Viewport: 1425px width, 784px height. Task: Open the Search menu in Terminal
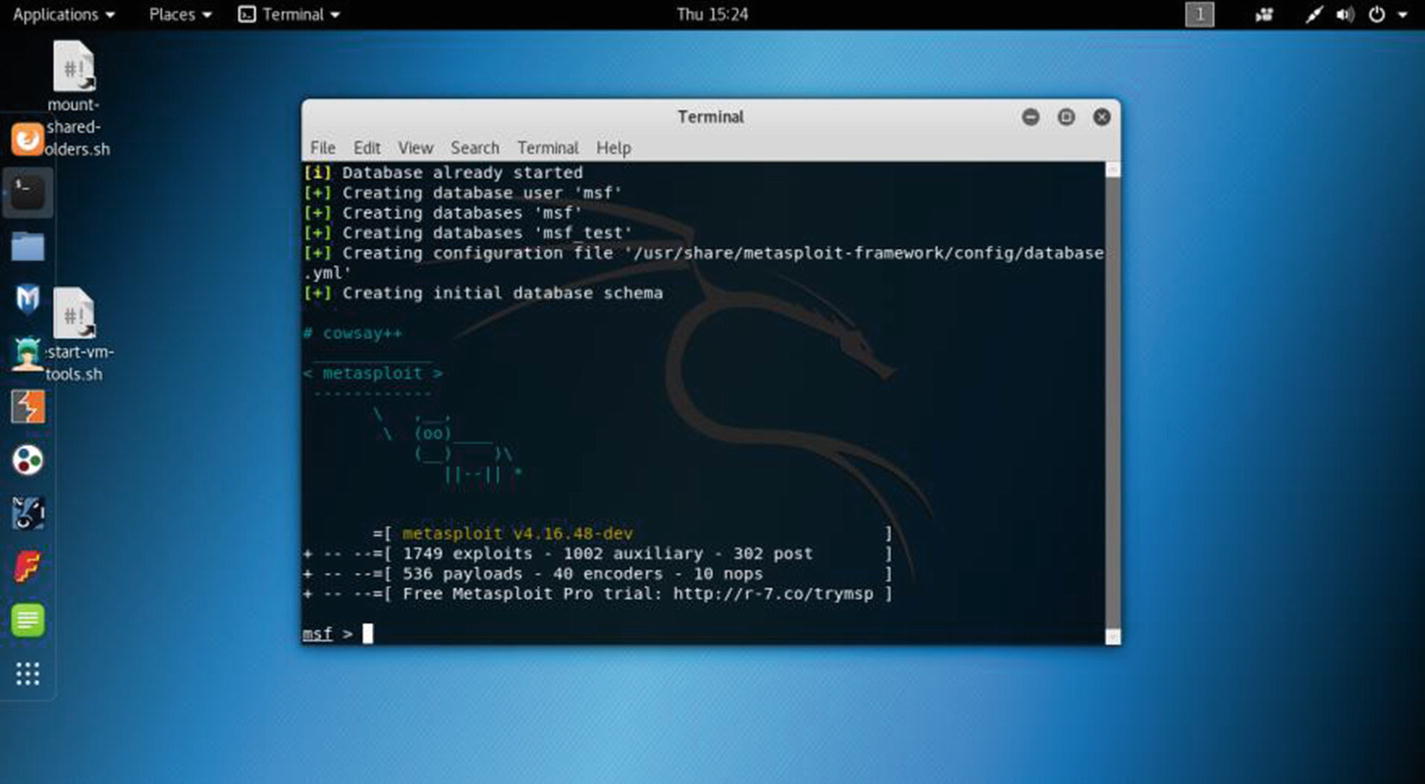(475, 148)
